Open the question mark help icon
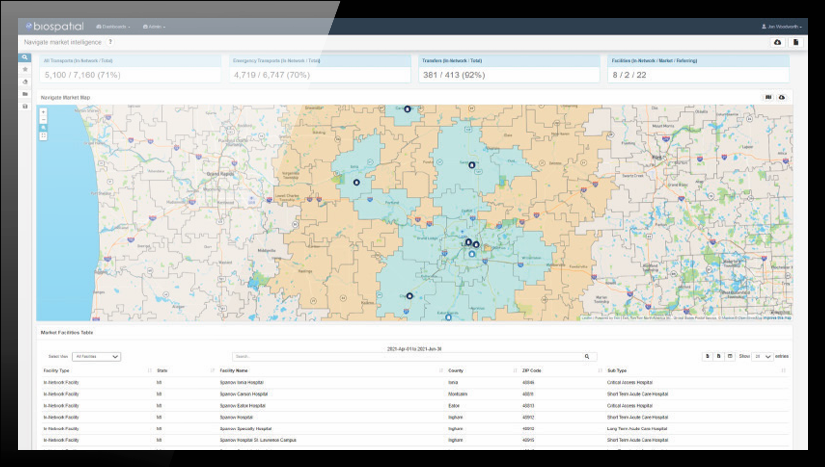825x467 pixels. (x=110, y=42)
